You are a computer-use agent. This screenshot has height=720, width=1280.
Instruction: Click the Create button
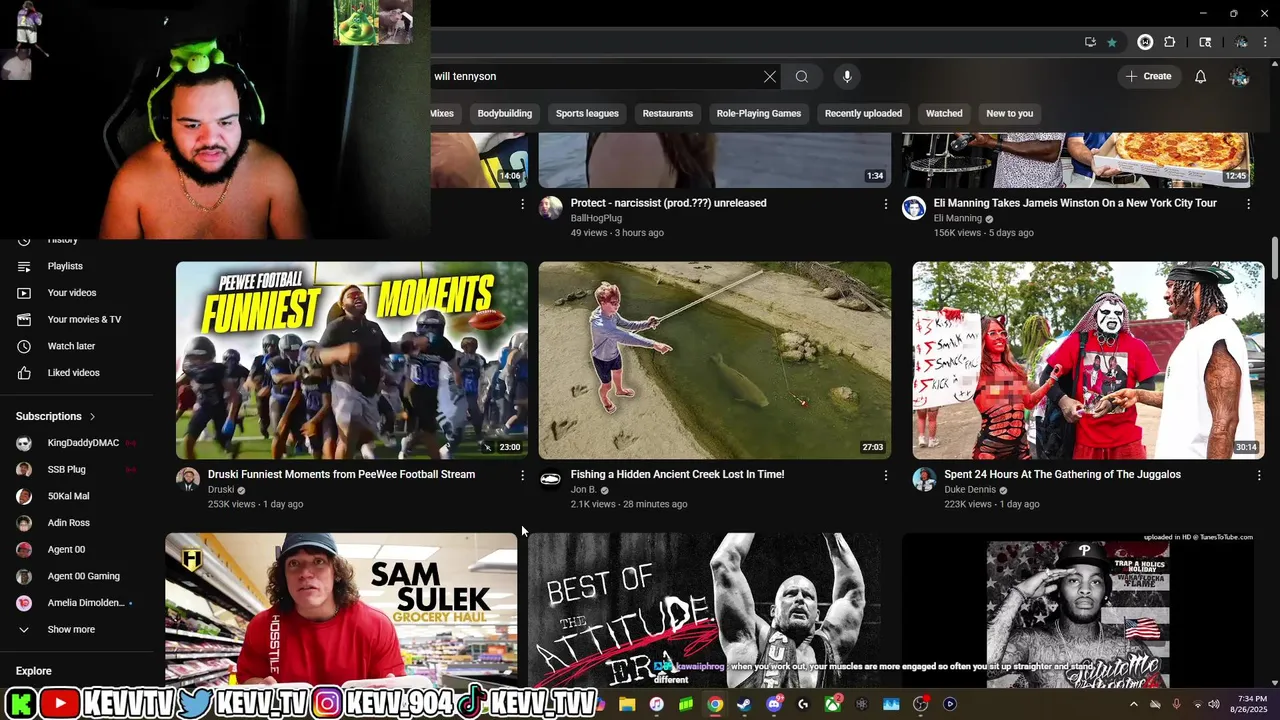1148,76
